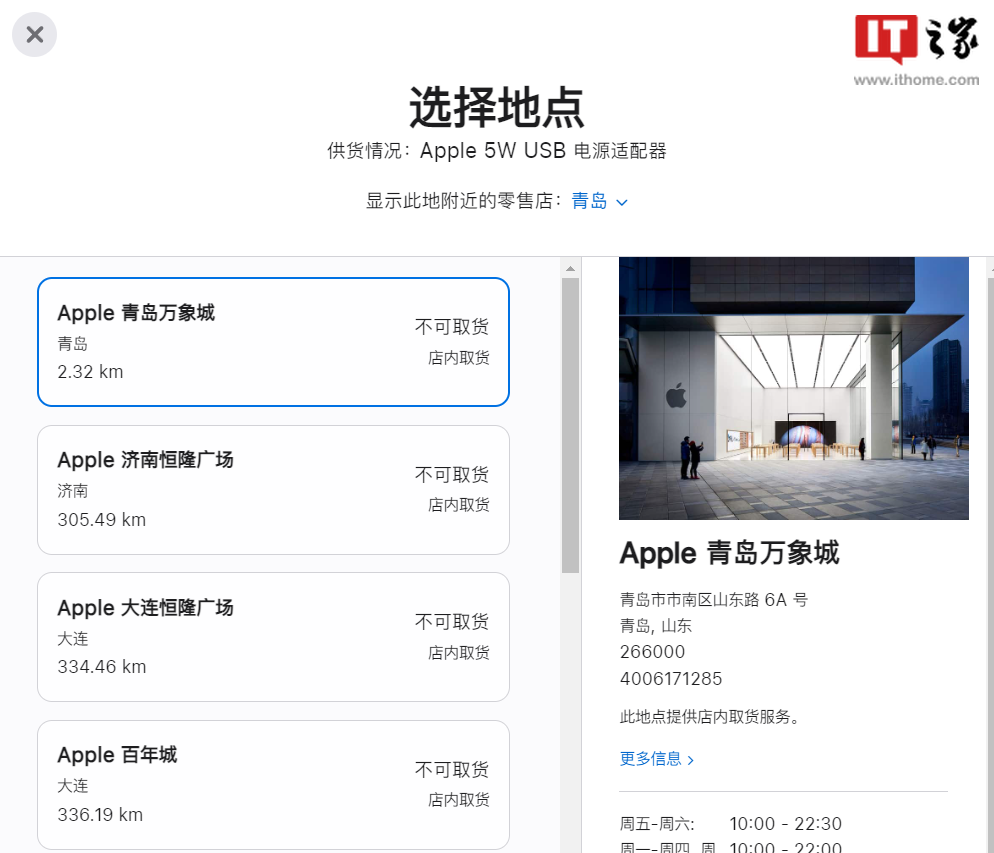The image size is (994, 853).
Task: Click the 此地点提供店内取货服务 notice
Action: [x=709, y=717]
